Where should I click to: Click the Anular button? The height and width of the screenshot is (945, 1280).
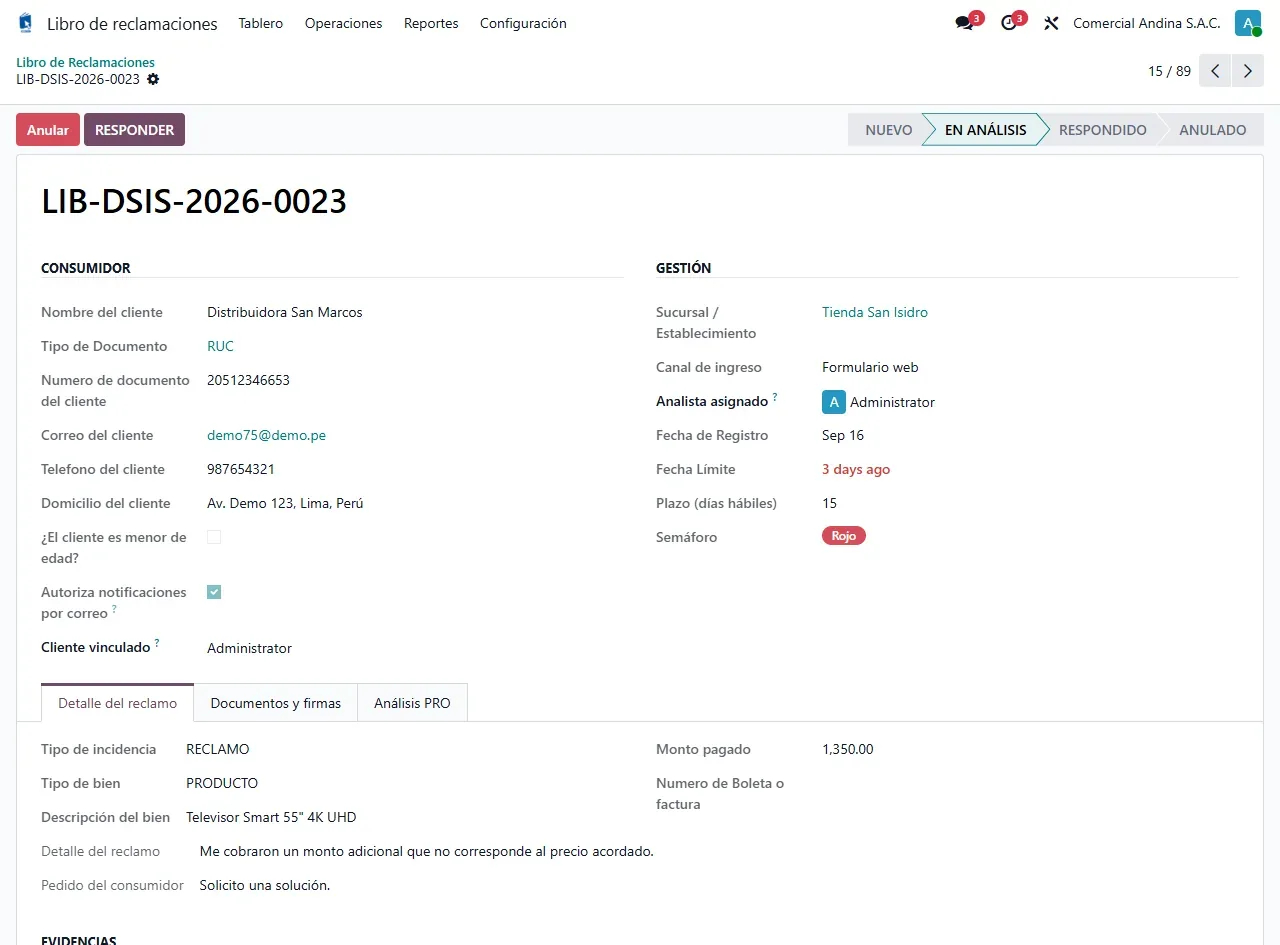[x=48, y=130]
